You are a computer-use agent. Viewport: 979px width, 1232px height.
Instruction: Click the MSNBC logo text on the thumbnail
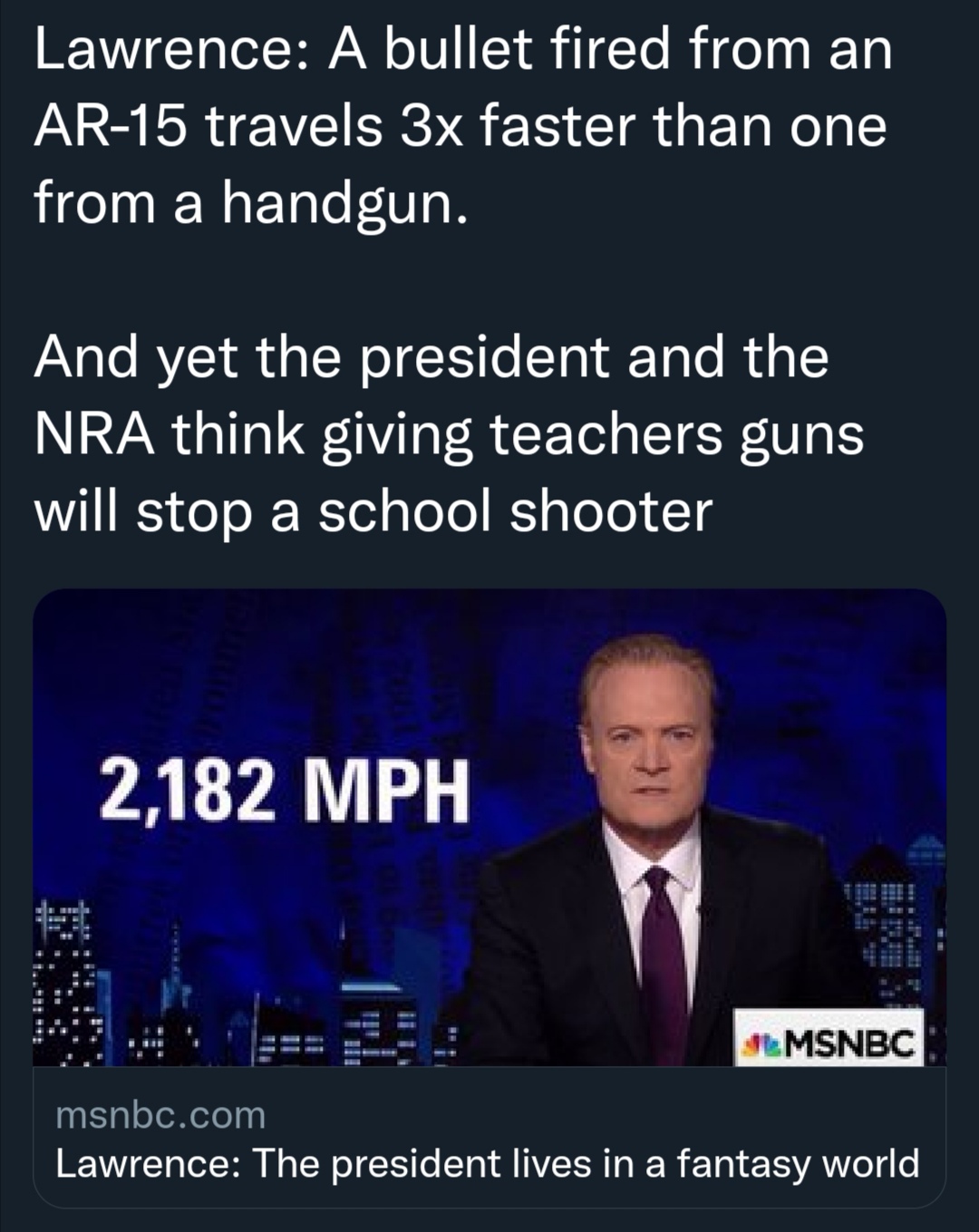pos(848,1044)
